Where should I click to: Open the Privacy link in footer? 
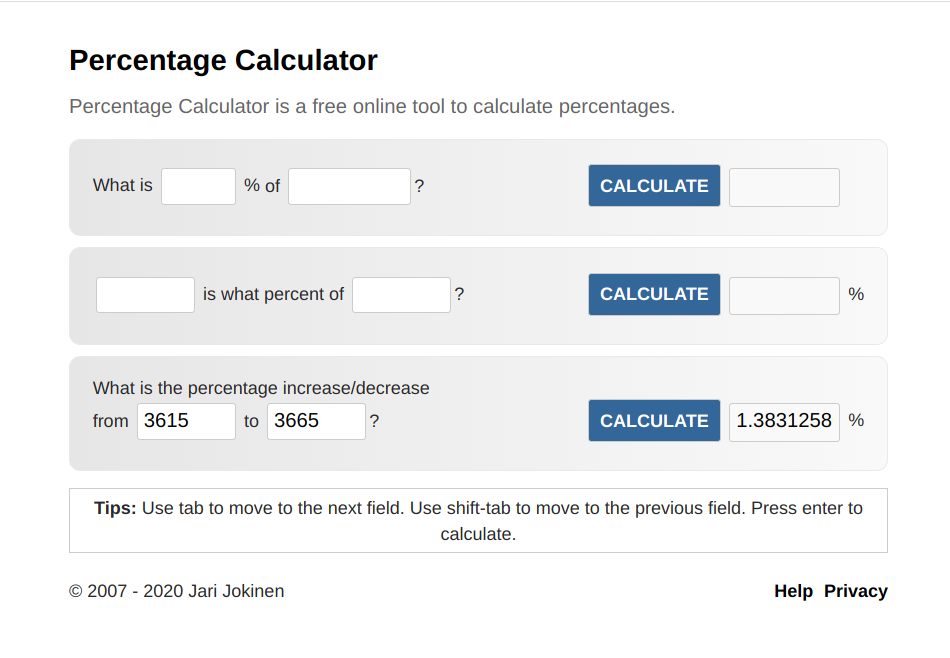[855, 591]
